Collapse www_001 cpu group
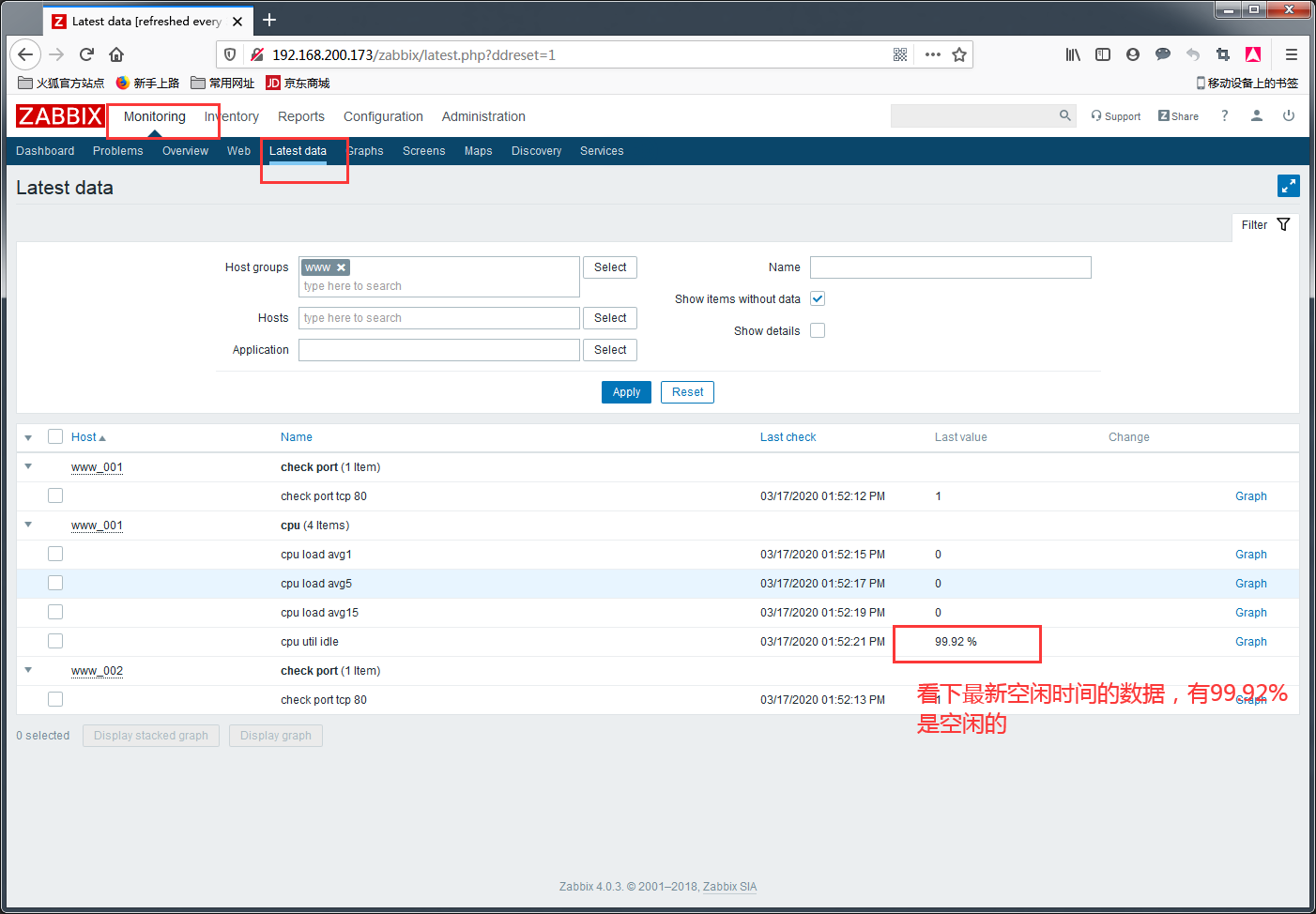The image size is (1316, 914). tap(28, 525)
